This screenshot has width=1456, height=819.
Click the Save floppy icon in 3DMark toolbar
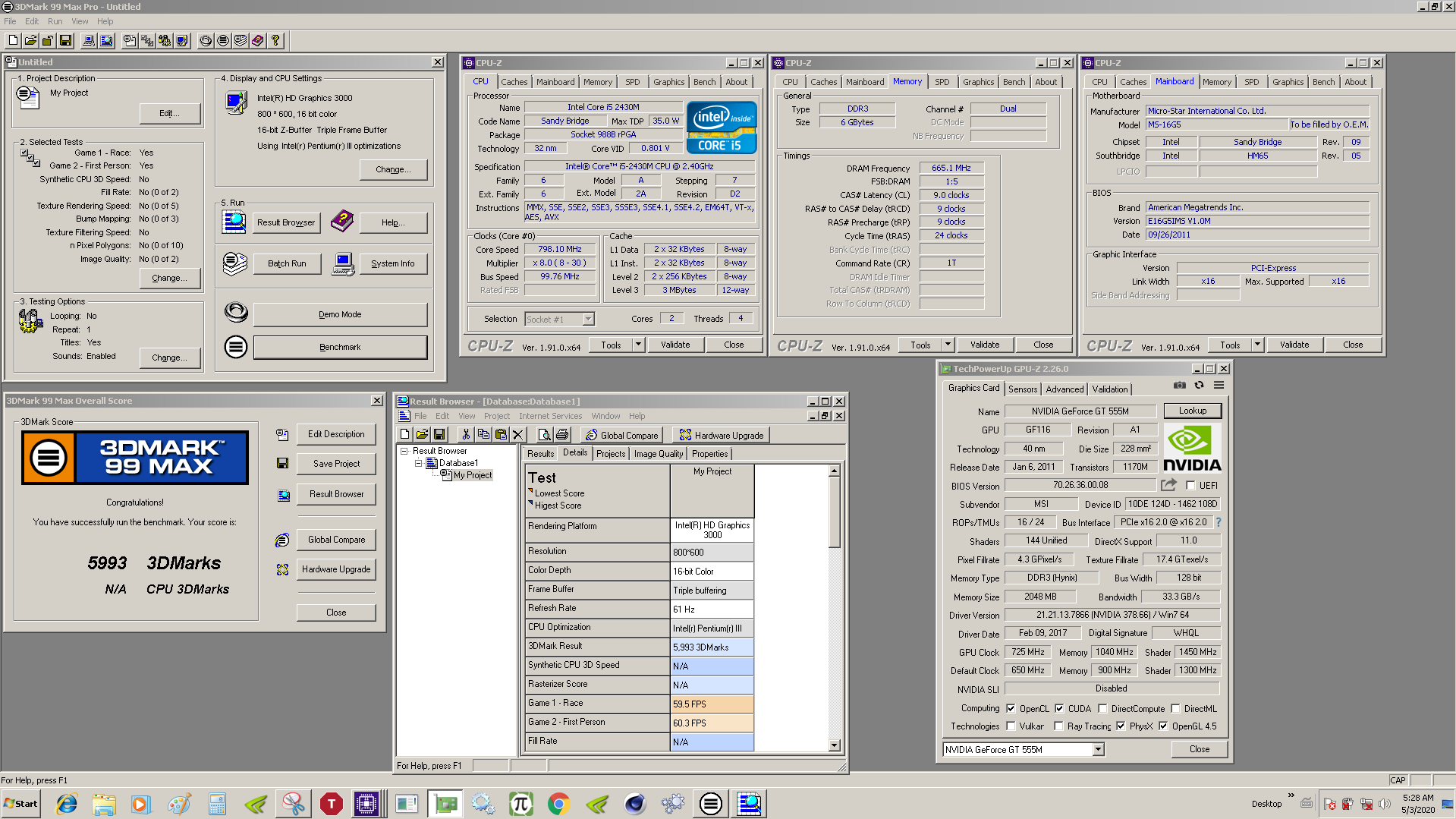click(x=65, y=40)
